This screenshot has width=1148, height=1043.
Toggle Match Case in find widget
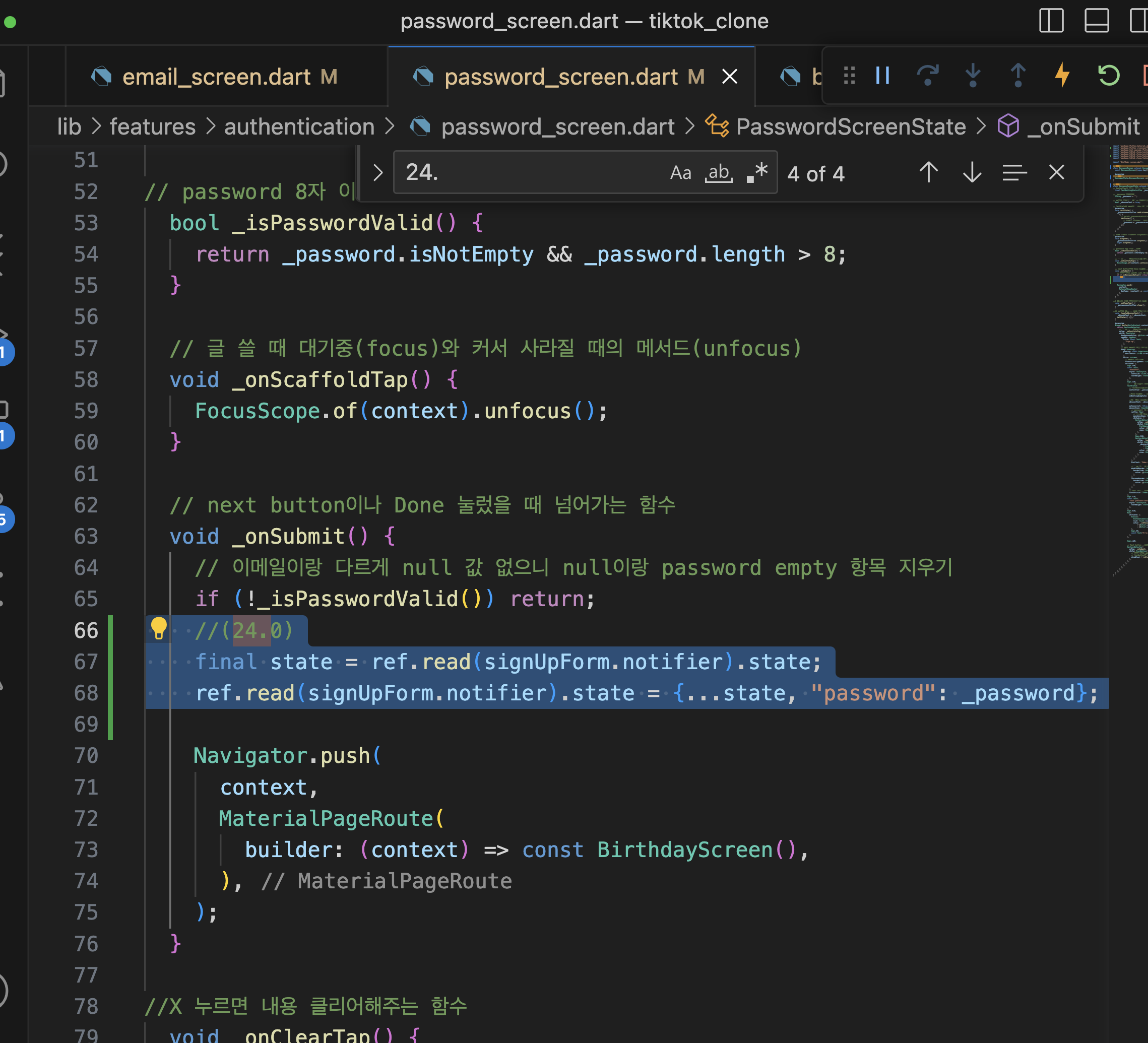click(680, 172)
